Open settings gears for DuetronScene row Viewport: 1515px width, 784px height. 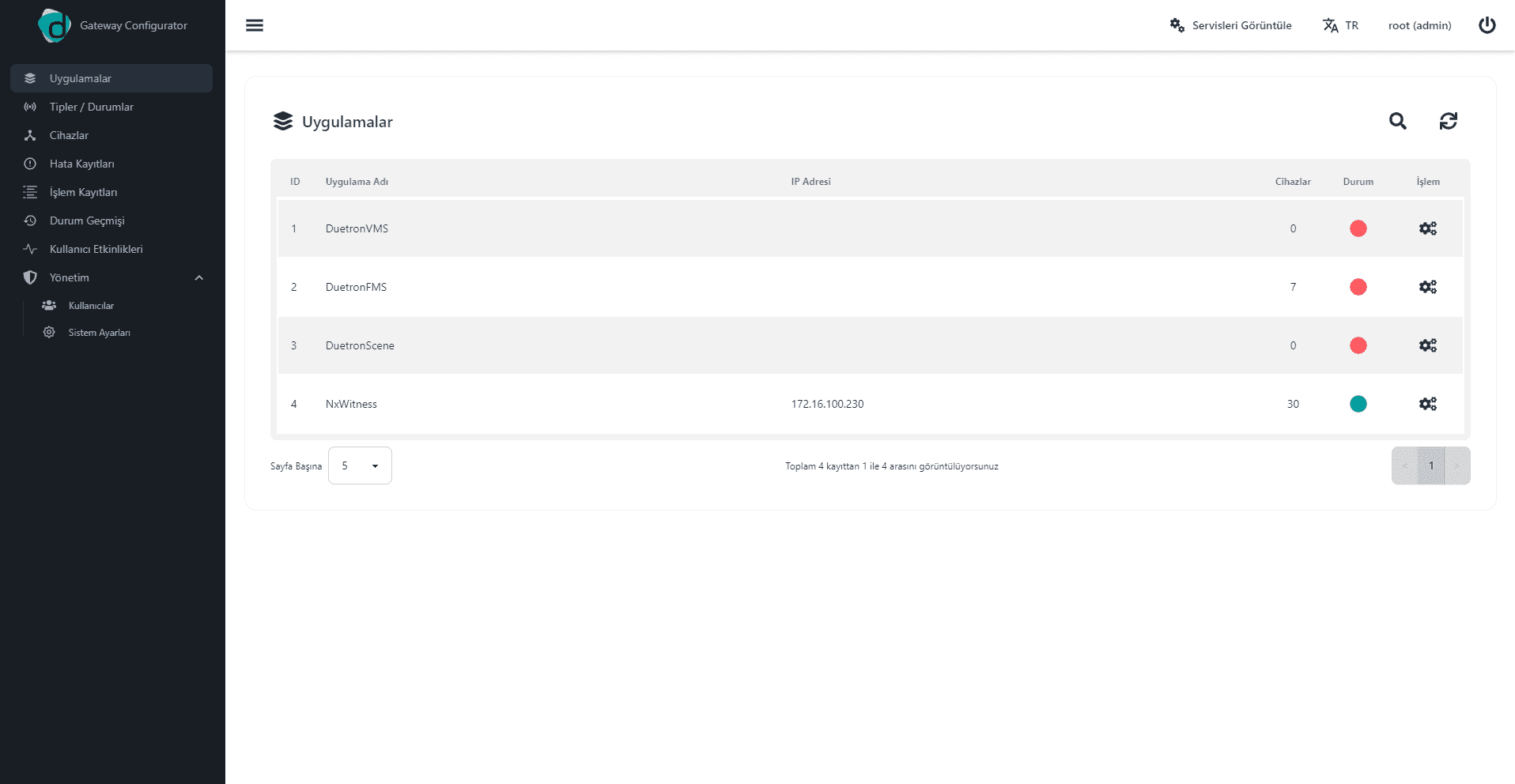1427,345
